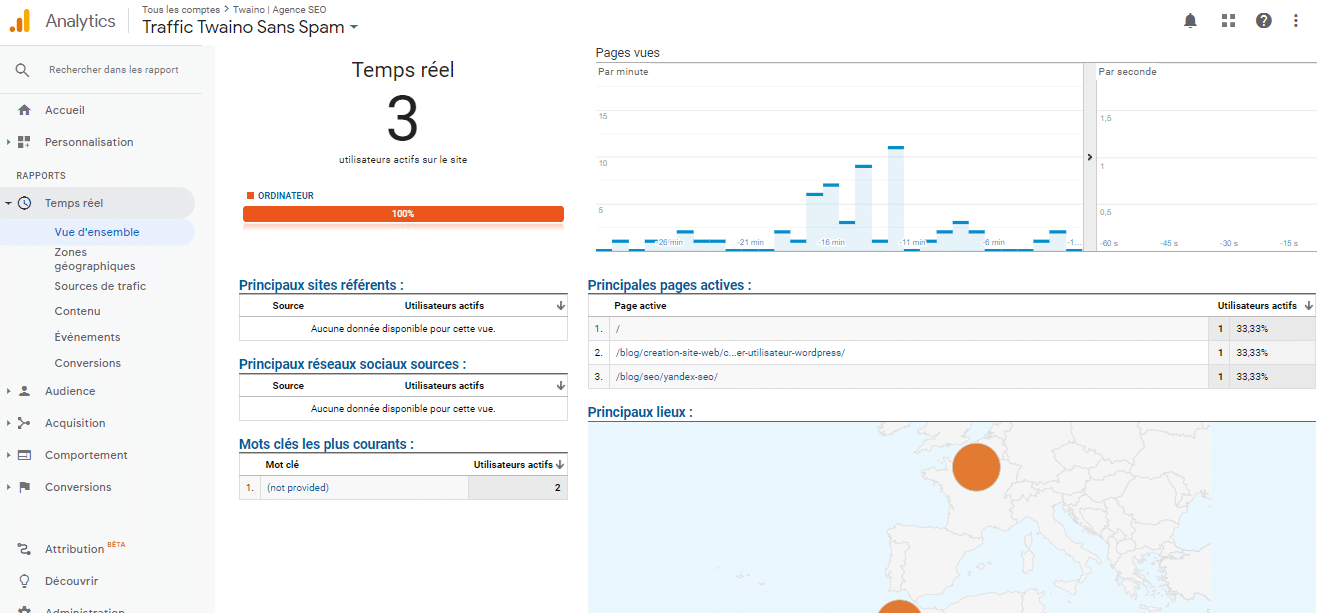This screenshot has height=613, width=1317.
Task: Click the orange 100% ORDINATEUR bar
Action: tap(403, 214)
